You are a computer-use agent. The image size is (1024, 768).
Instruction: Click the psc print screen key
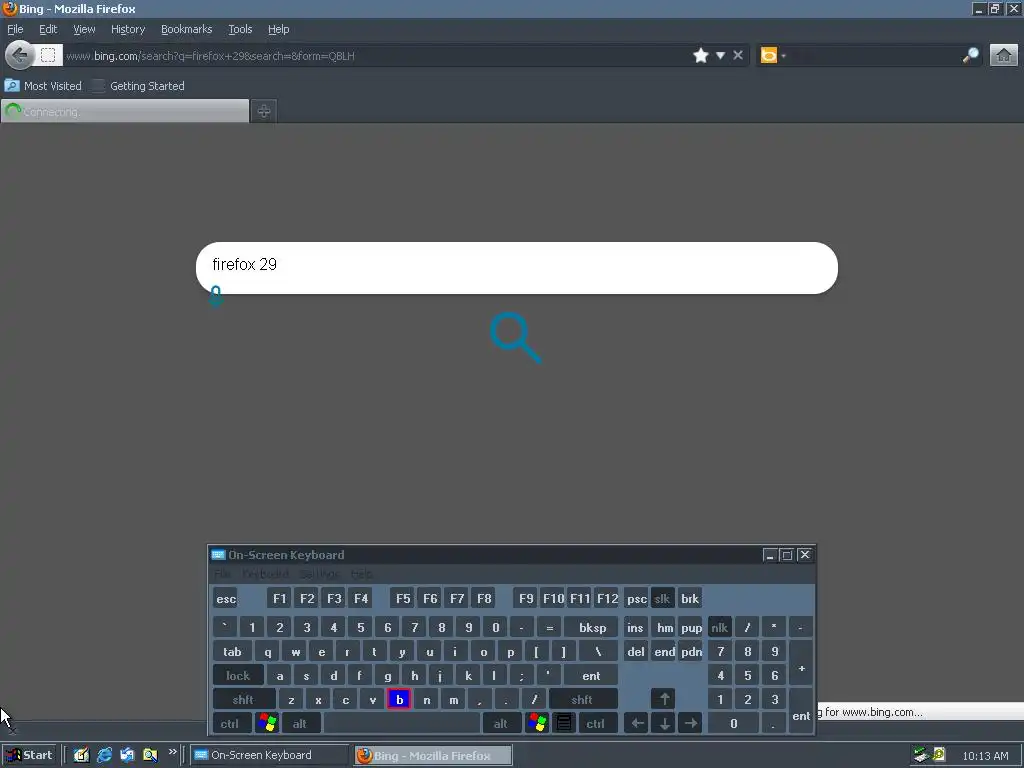(637, 599)
